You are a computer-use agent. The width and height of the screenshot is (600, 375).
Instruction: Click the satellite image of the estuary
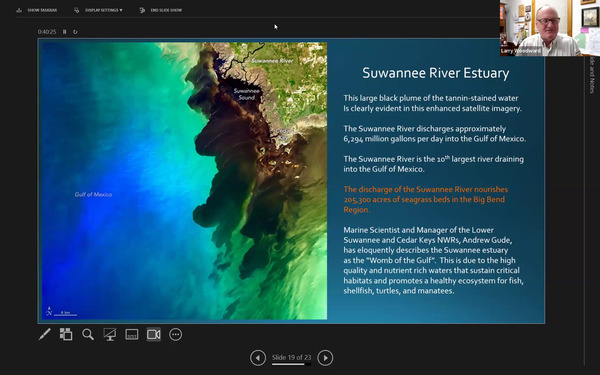[x=184, y=181]
